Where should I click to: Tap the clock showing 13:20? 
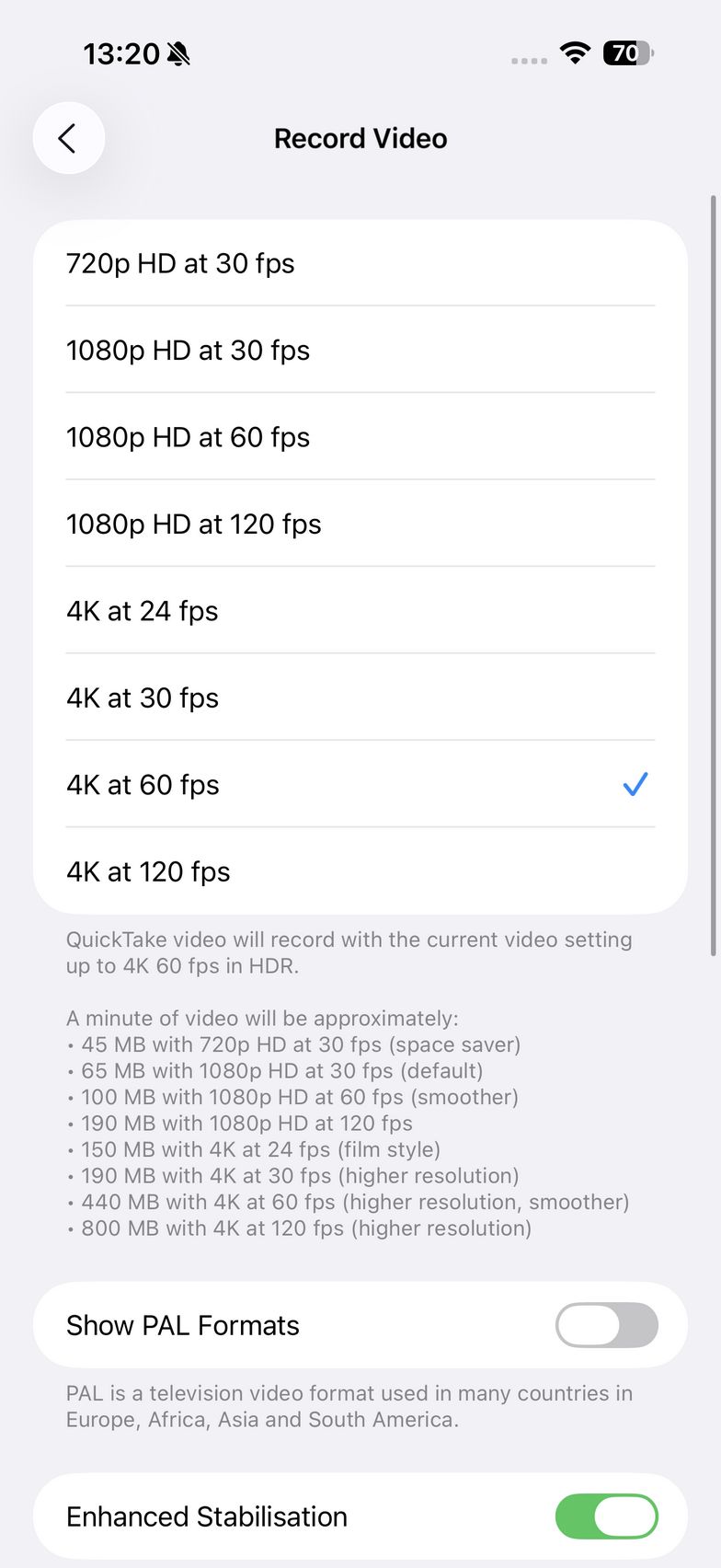tap(121, 54)
